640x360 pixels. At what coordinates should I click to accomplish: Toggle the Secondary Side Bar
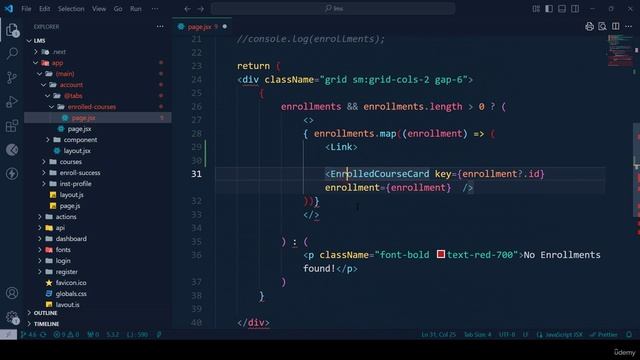tap(575, 9)
